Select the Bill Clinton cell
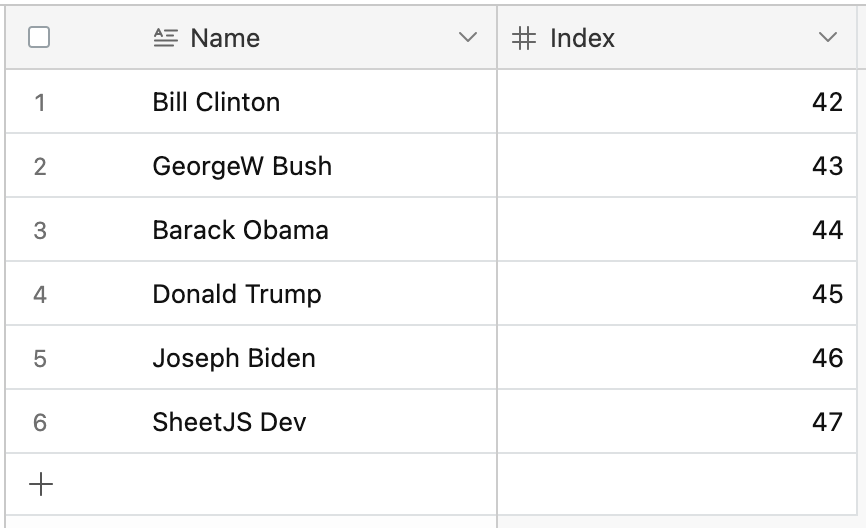This screenshot has height=528, width=866. 216,102
